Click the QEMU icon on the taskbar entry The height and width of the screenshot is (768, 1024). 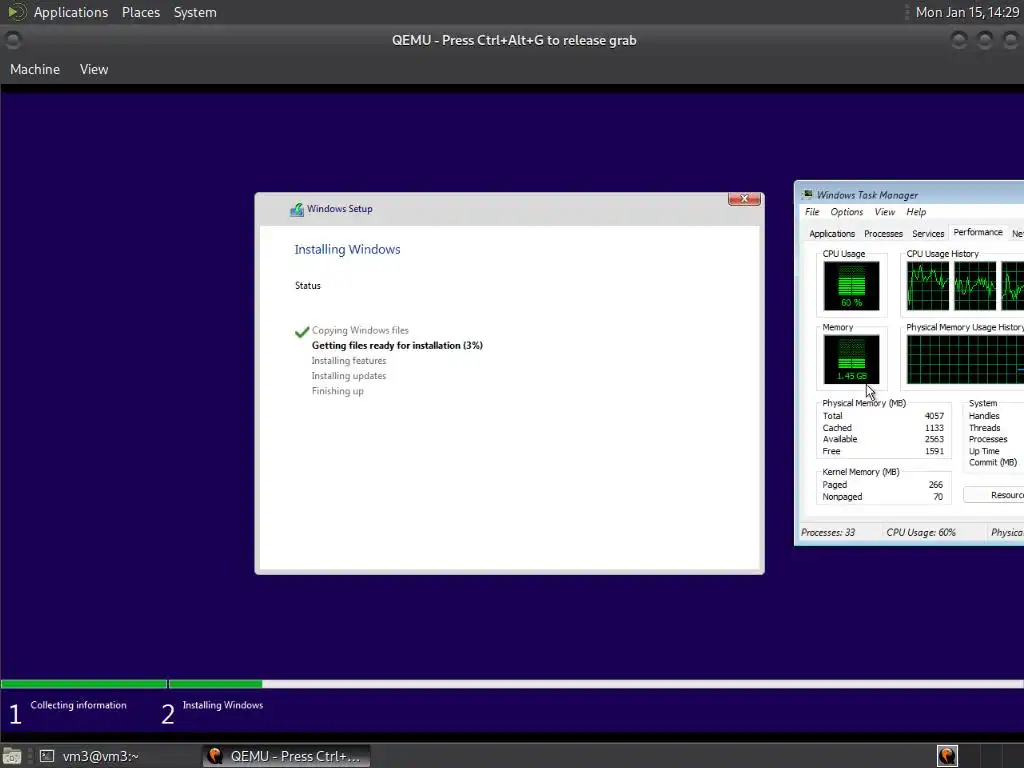pos(215,756)
